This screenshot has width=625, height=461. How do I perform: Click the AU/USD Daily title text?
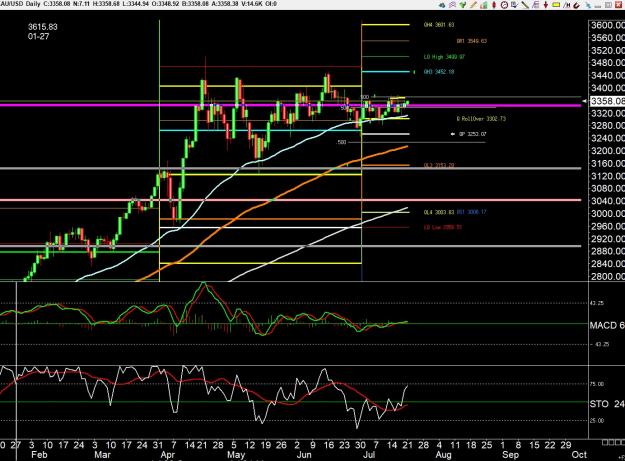click(x=22, y=4)
